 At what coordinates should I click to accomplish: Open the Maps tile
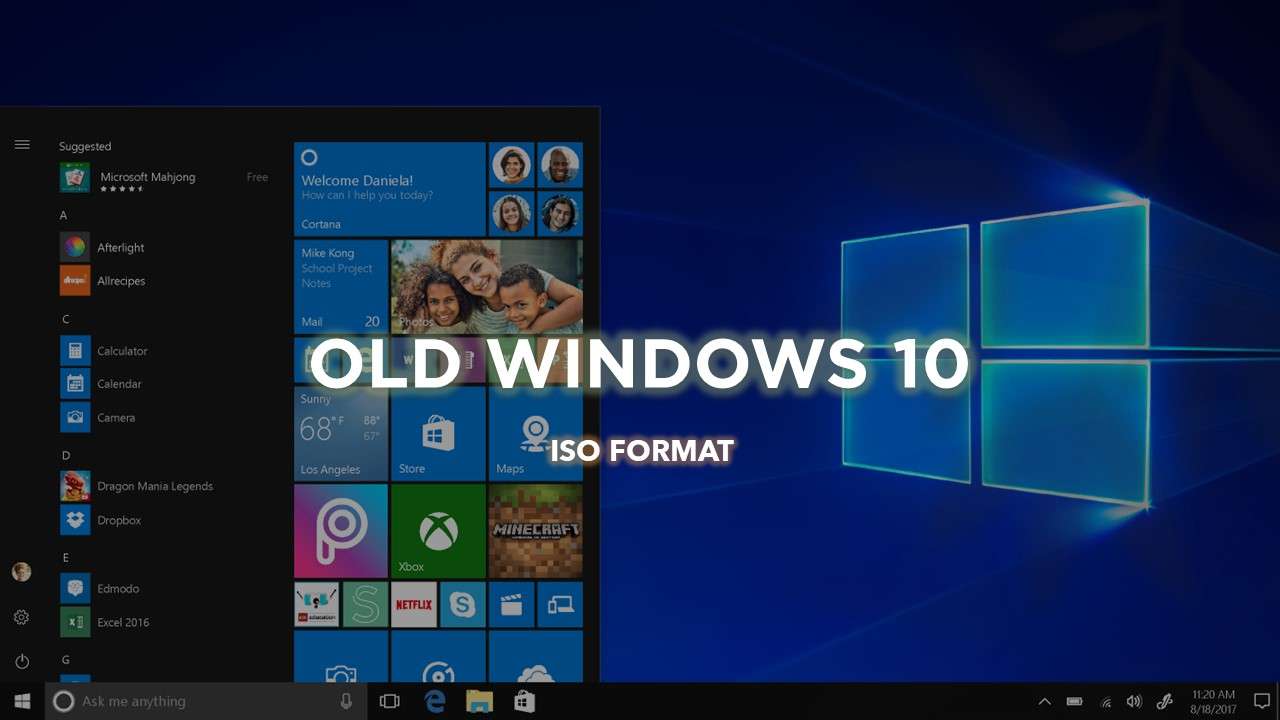536,433
